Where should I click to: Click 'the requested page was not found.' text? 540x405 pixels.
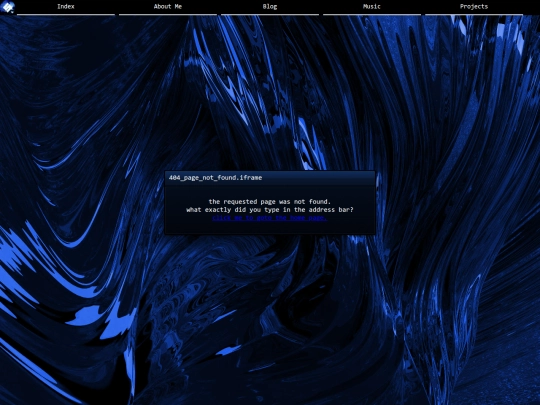click(x=270, y=202)
